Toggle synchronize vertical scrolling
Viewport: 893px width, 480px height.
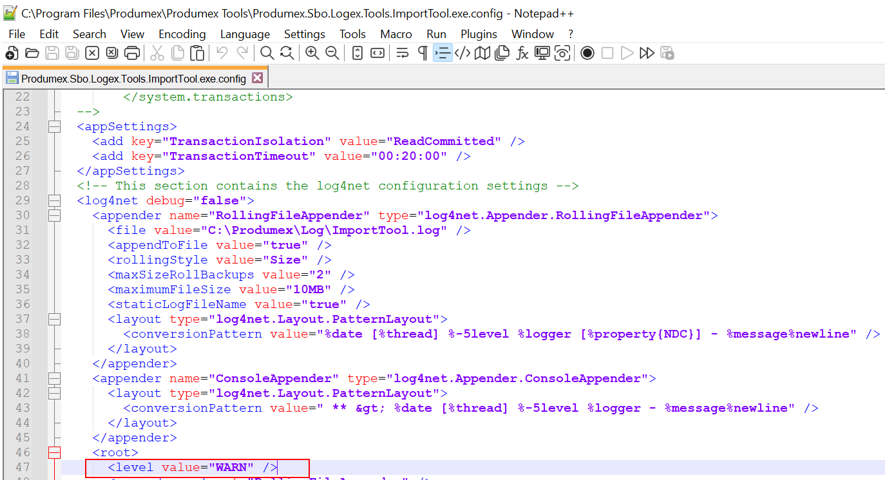[357, 54]
